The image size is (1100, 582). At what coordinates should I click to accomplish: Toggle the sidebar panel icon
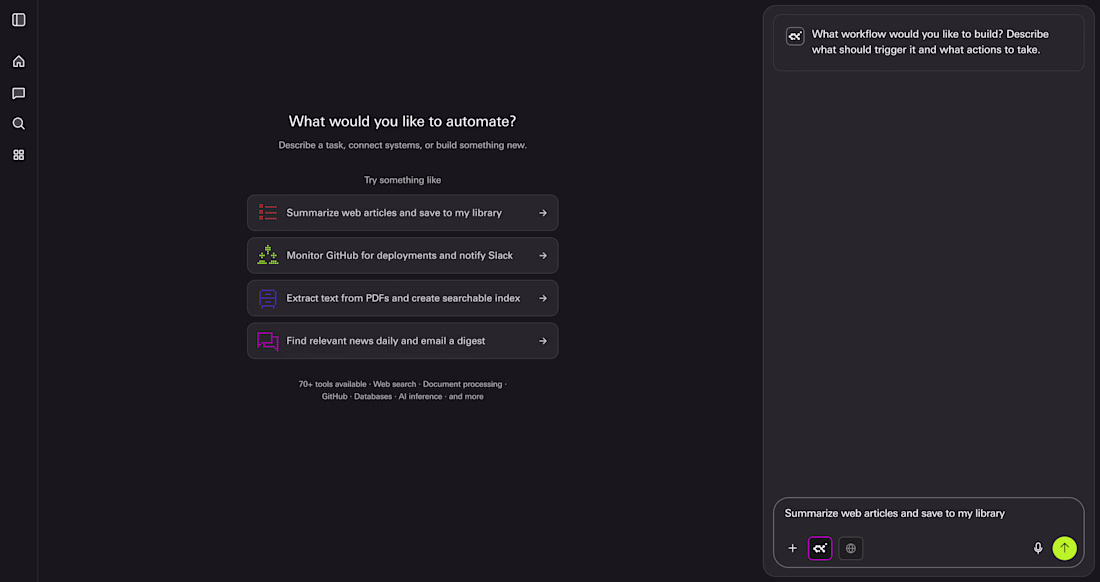pyautogui.click(x=18, y=20)
